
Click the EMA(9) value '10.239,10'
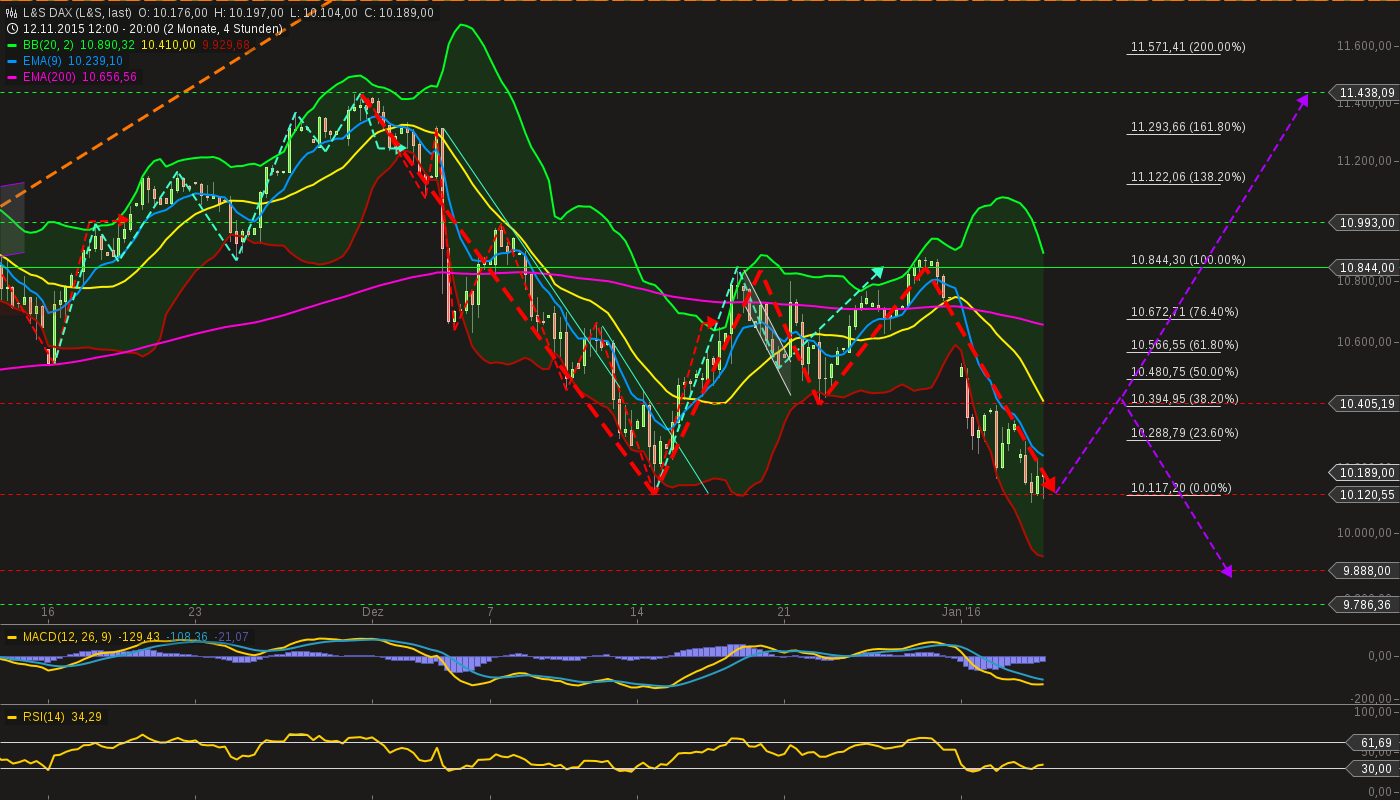click(96, 61)
